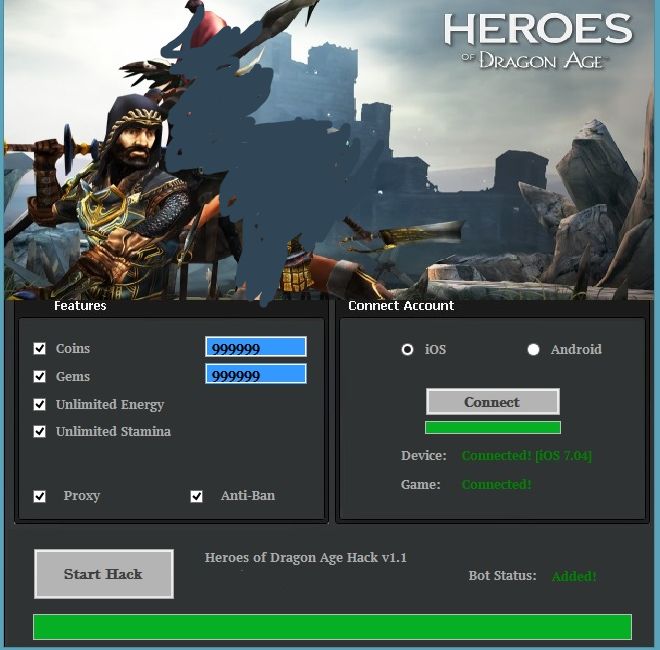Toggle the Anti-Ban checkbox
This screenshot has width=660, height=650.
point(197,496)
